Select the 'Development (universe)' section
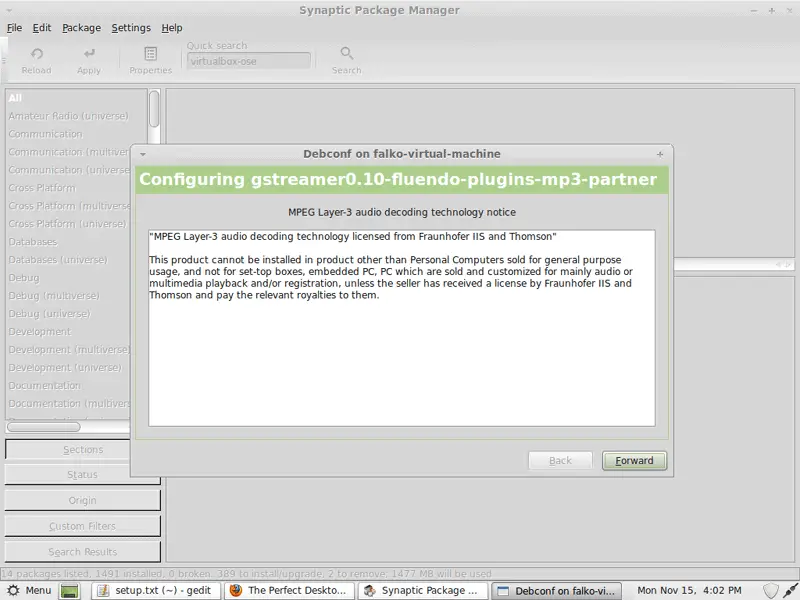The image size is (800, 600). [x=69, y=367]
